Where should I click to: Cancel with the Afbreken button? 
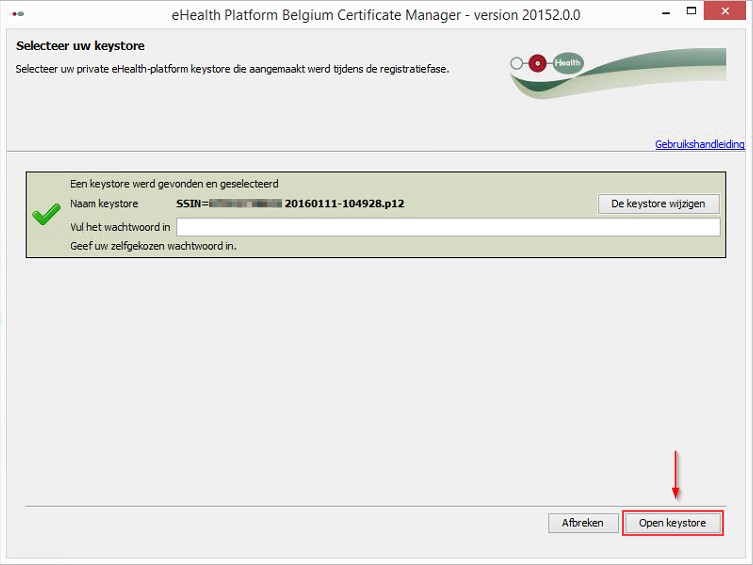coord(583,523)
